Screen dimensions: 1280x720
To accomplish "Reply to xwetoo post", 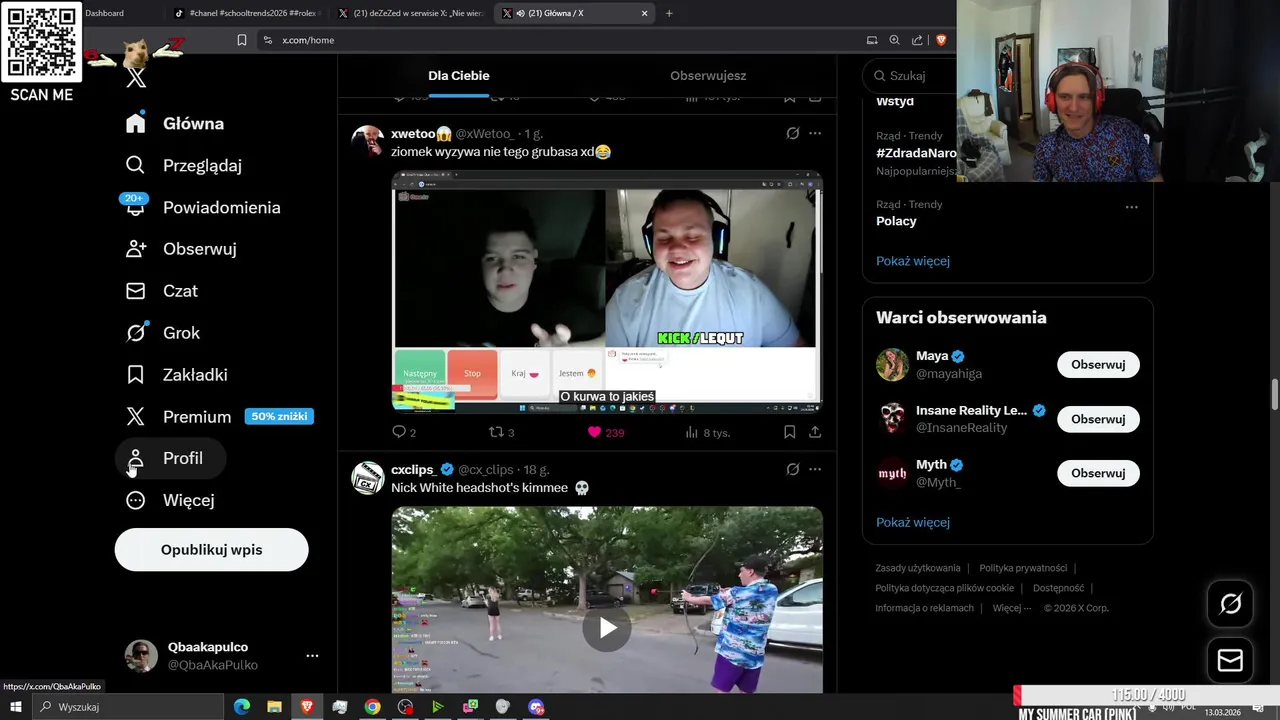I will click(x=404, y=432).
